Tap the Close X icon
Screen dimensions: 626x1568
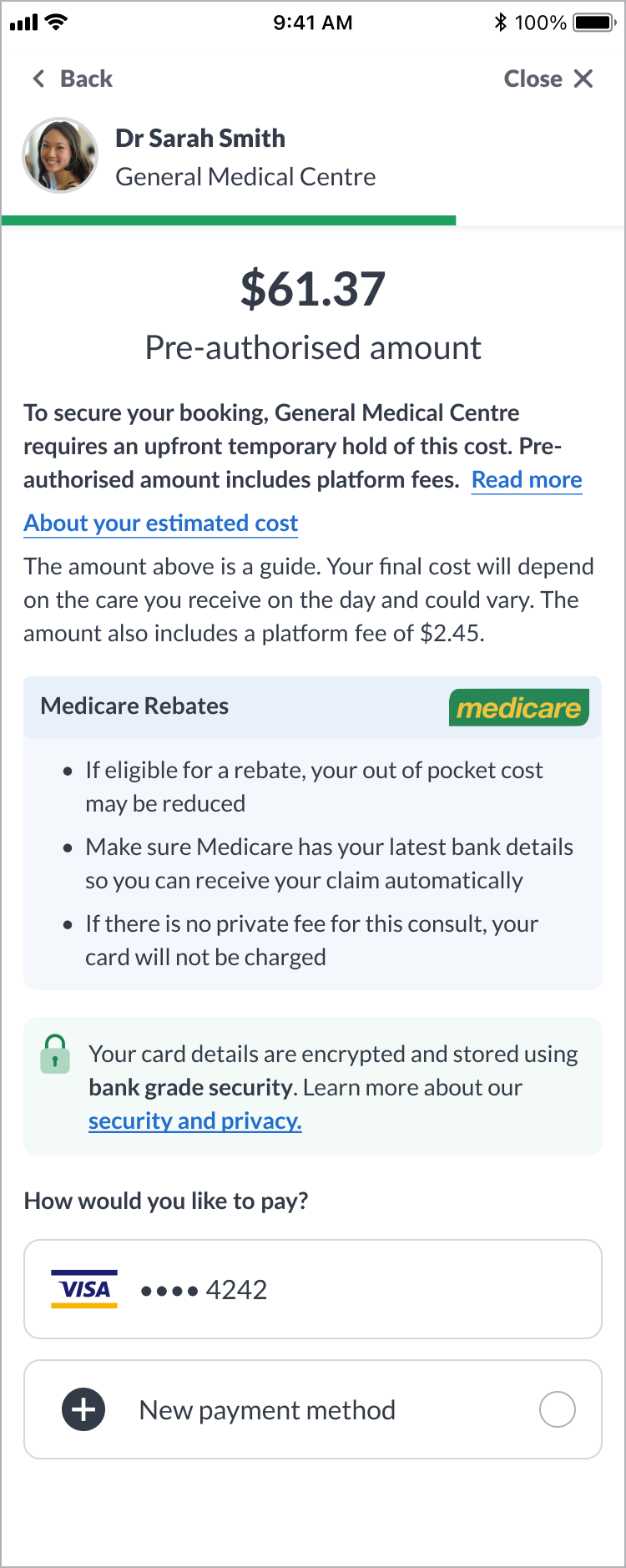(x=583, y=78)
